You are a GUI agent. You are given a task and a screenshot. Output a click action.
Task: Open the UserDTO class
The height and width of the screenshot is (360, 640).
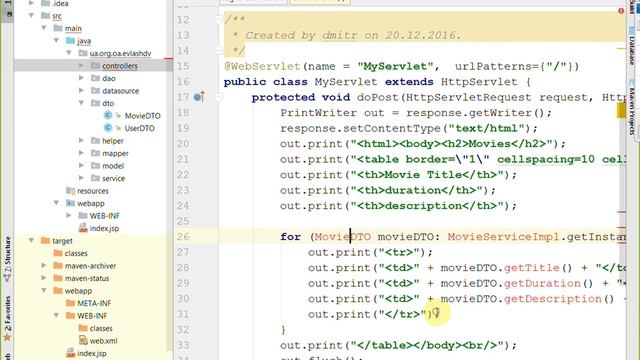[x=140, y=128]
